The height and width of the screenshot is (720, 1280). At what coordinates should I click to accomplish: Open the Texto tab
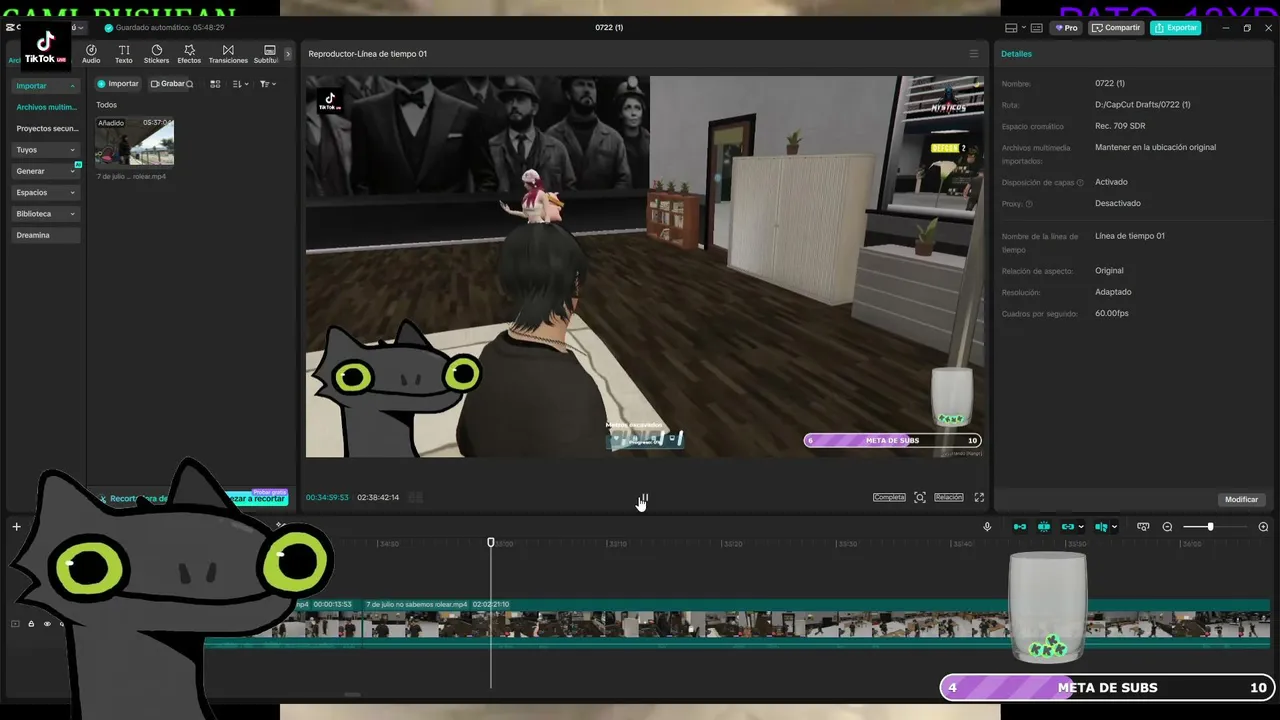[124, 54]
